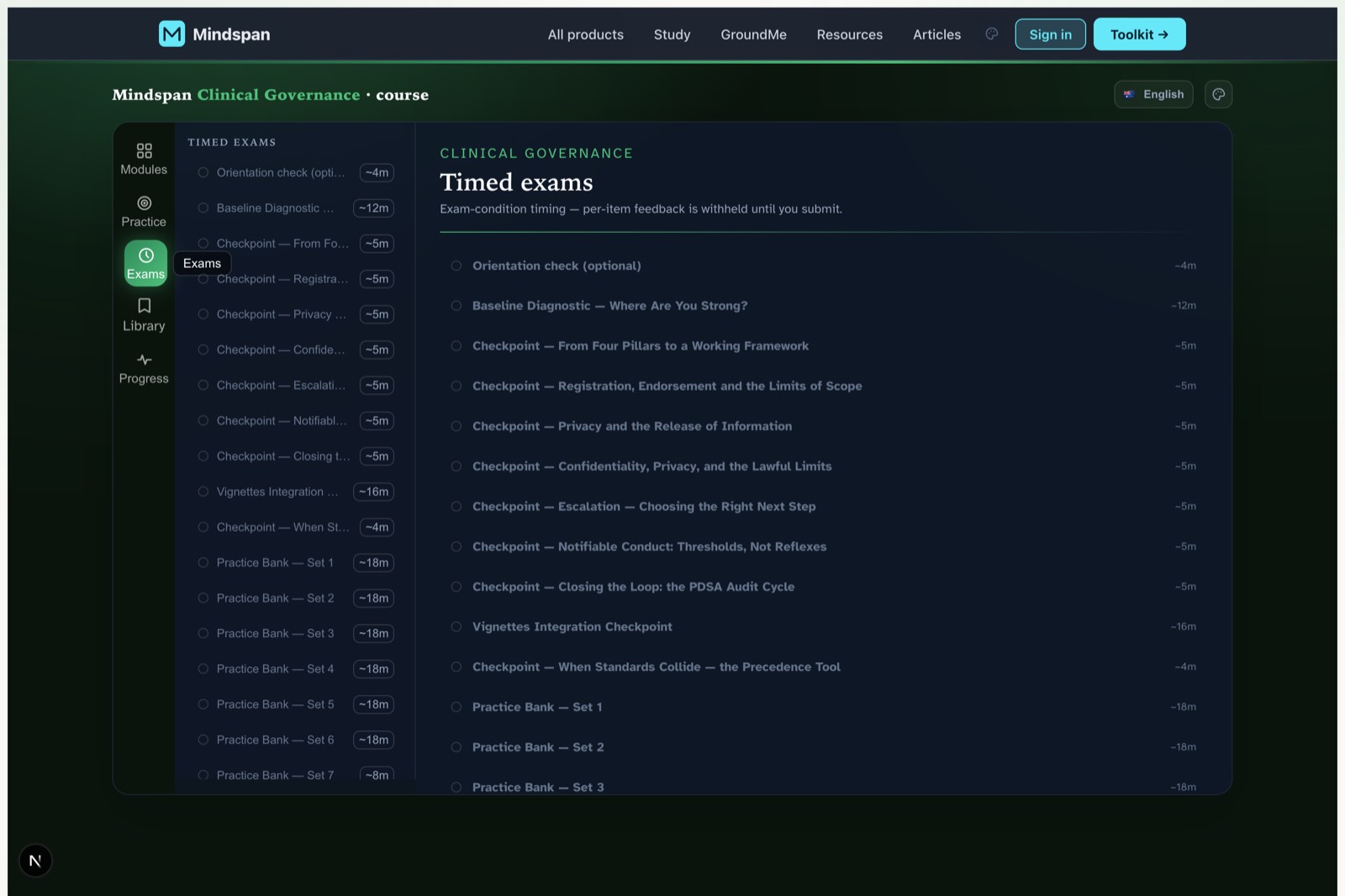Open the English language selector
The image size is (1345, 896).
tap(1153, 94)
